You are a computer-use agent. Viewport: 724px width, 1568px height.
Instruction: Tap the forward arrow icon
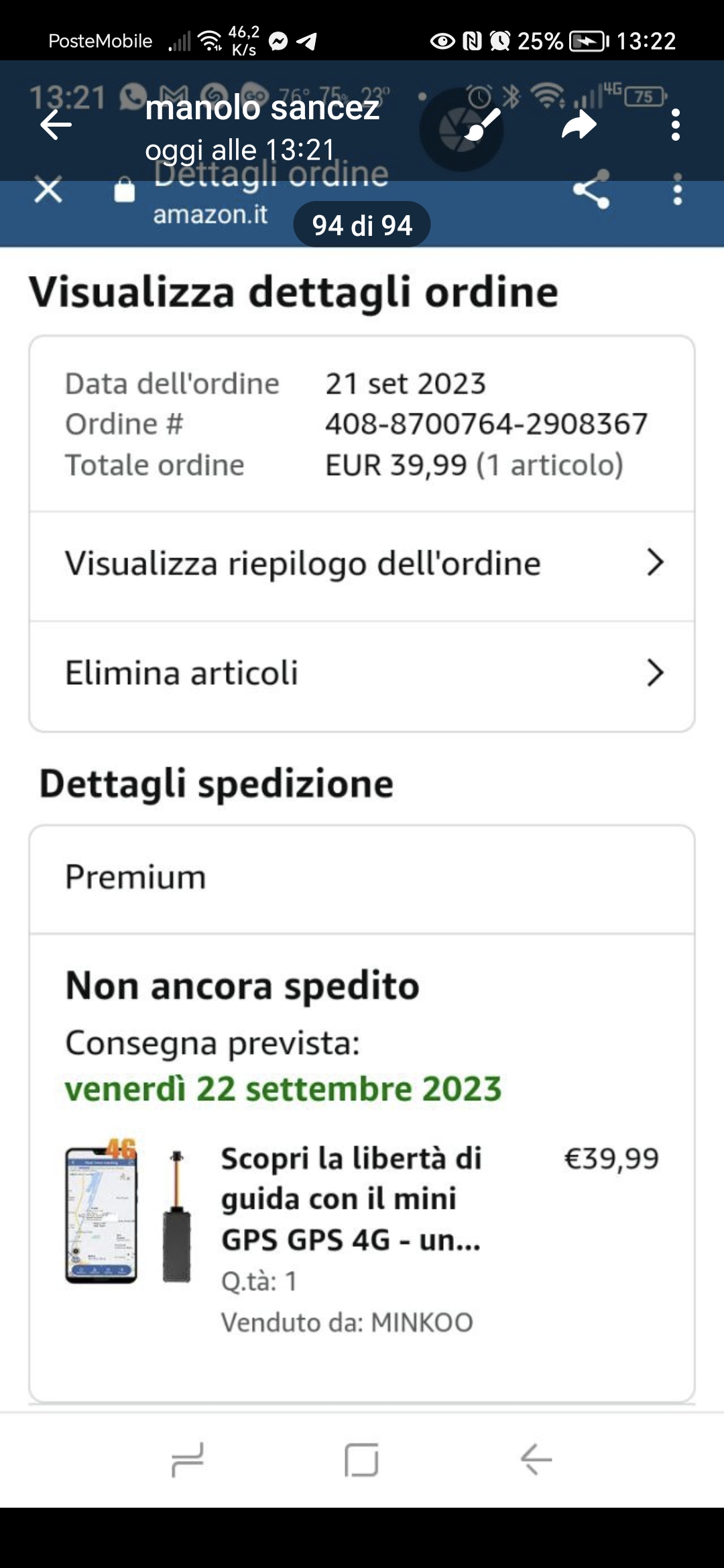579,125
